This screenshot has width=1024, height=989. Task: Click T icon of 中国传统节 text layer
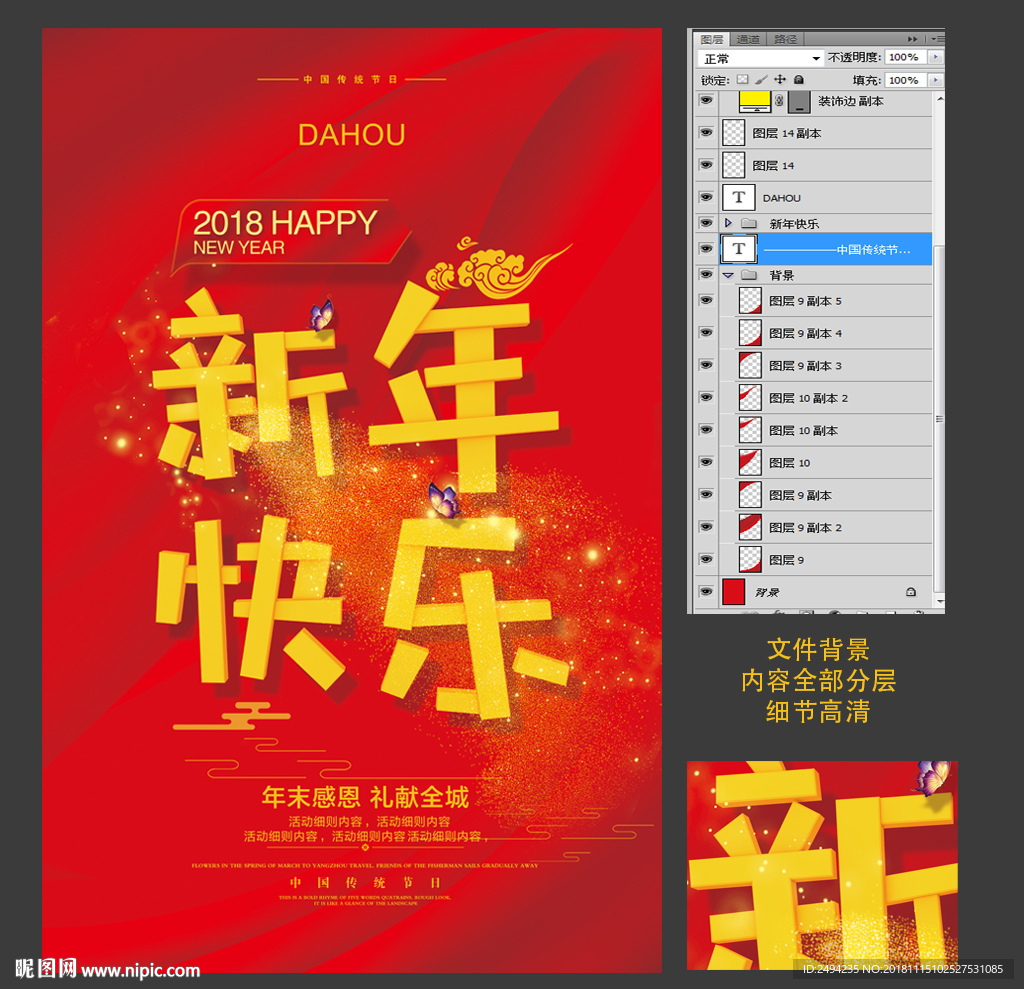(x=739, y=249)
